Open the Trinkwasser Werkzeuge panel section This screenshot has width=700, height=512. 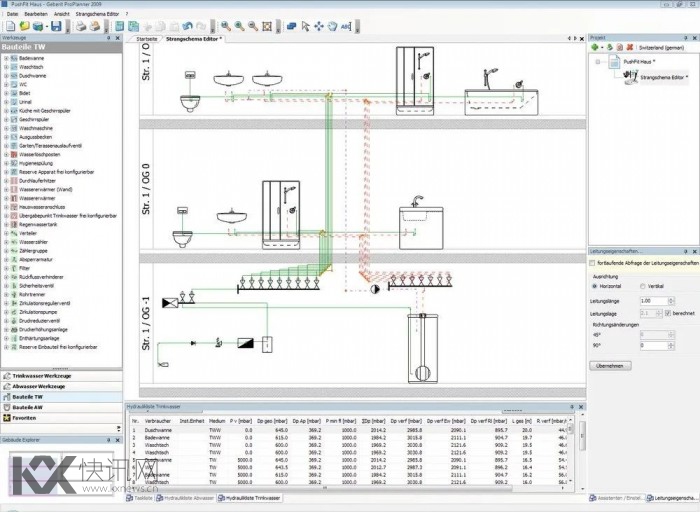40,375
